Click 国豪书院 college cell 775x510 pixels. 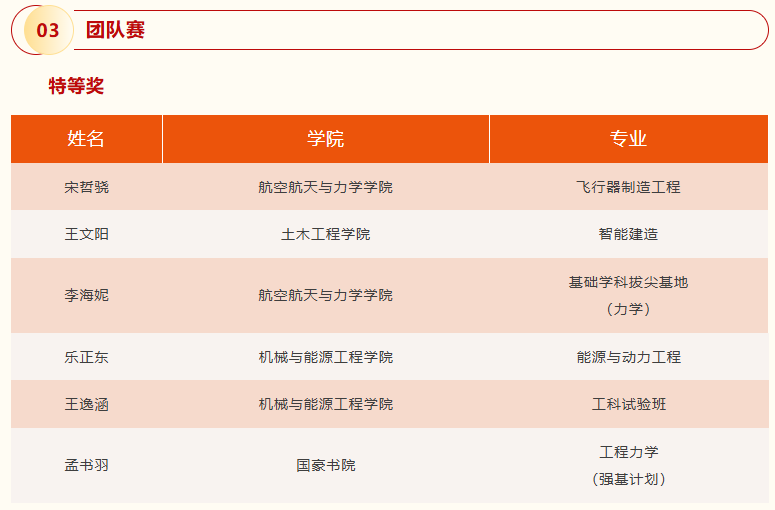(325, 465)
